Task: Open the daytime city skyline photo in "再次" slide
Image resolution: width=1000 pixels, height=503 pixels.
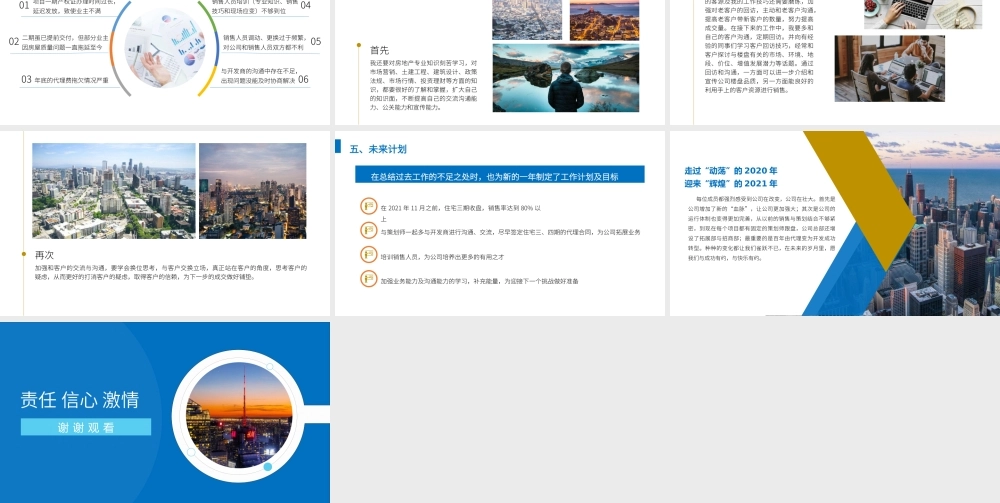Action: [x=114, y=191]
